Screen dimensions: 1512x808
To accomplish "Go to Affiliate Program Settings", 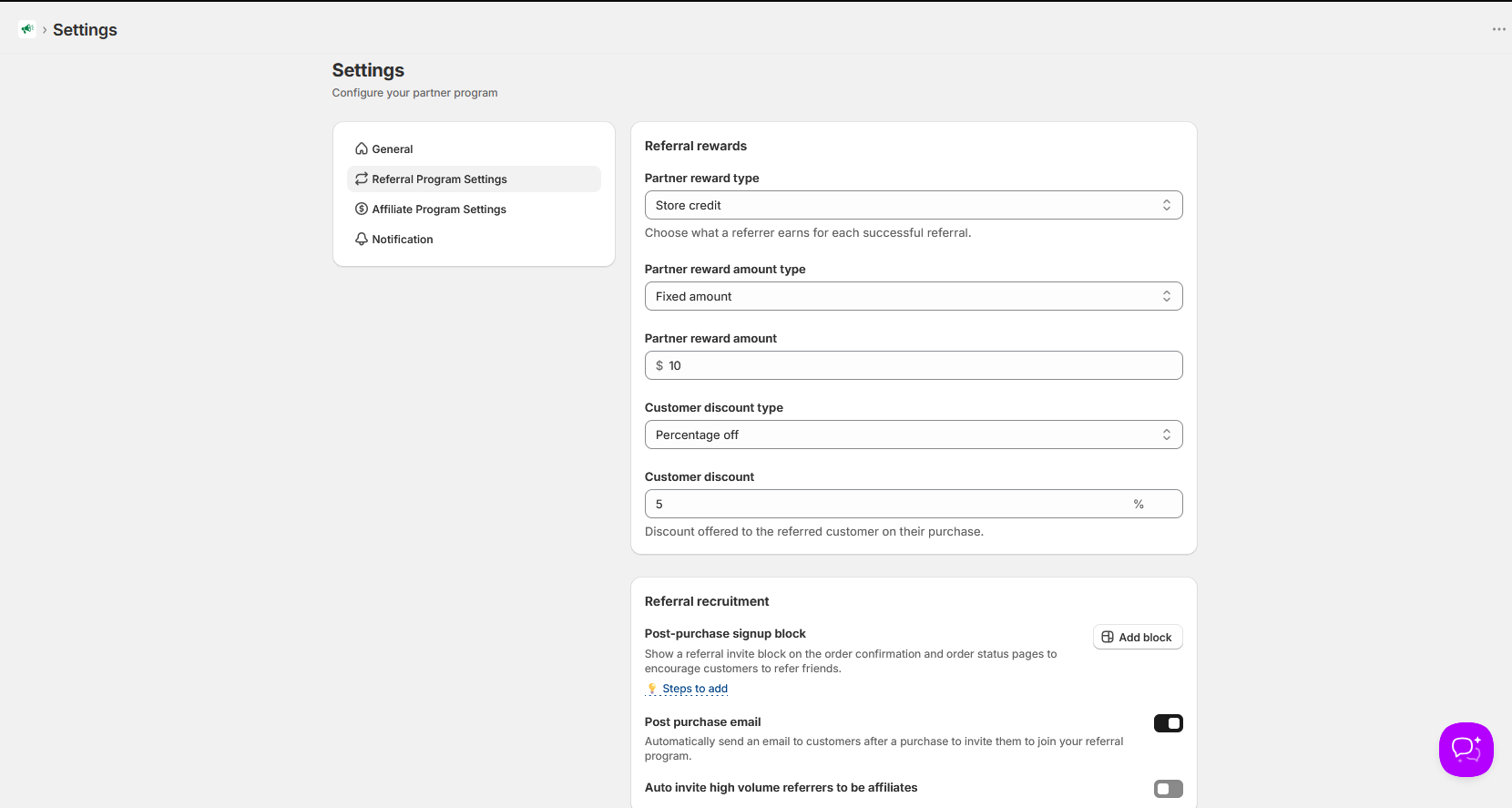I will (x=474, y=209).
